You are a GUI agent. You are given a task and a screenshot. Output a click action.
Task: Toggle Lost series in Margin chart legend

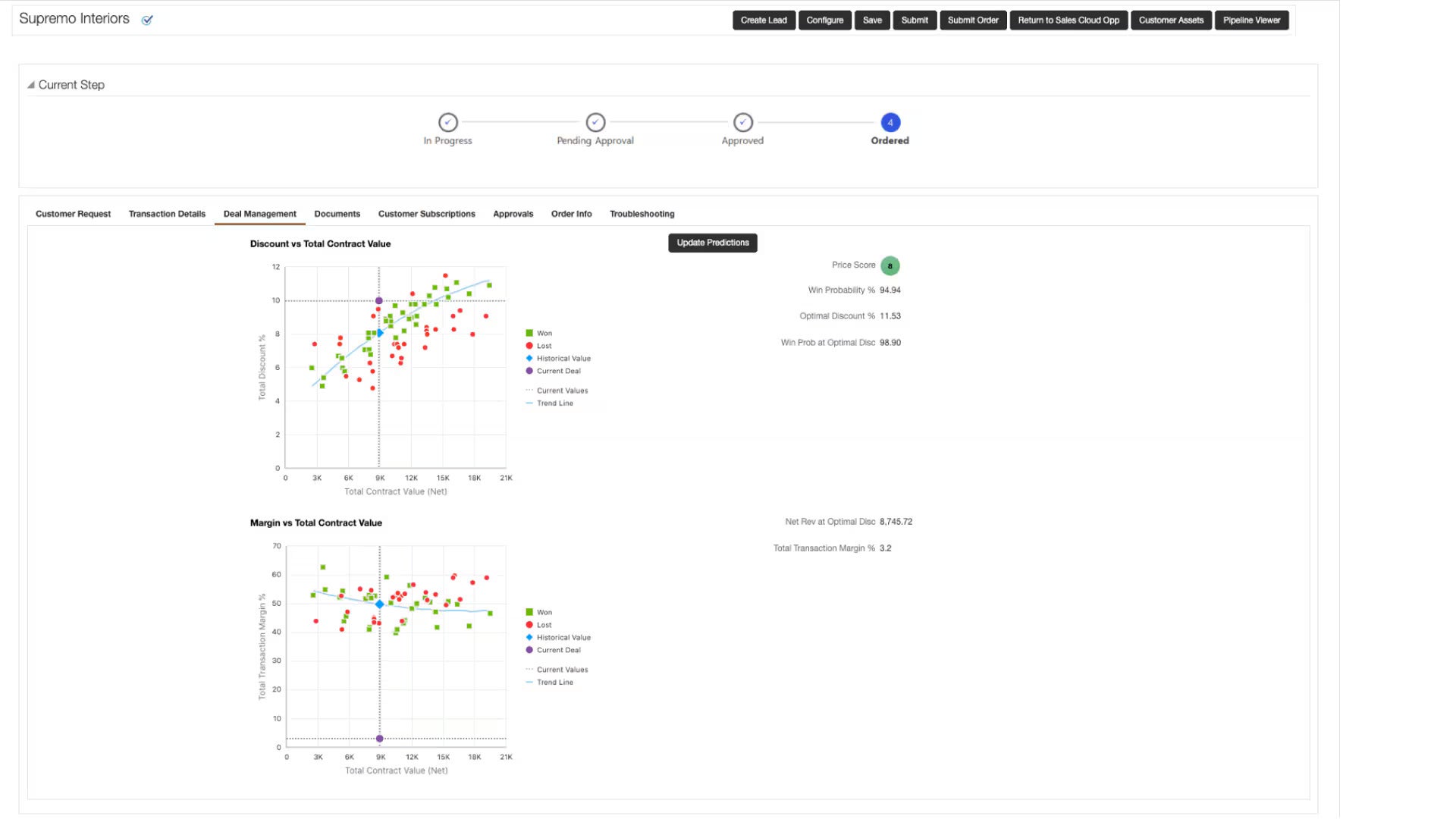pos(539,626)
